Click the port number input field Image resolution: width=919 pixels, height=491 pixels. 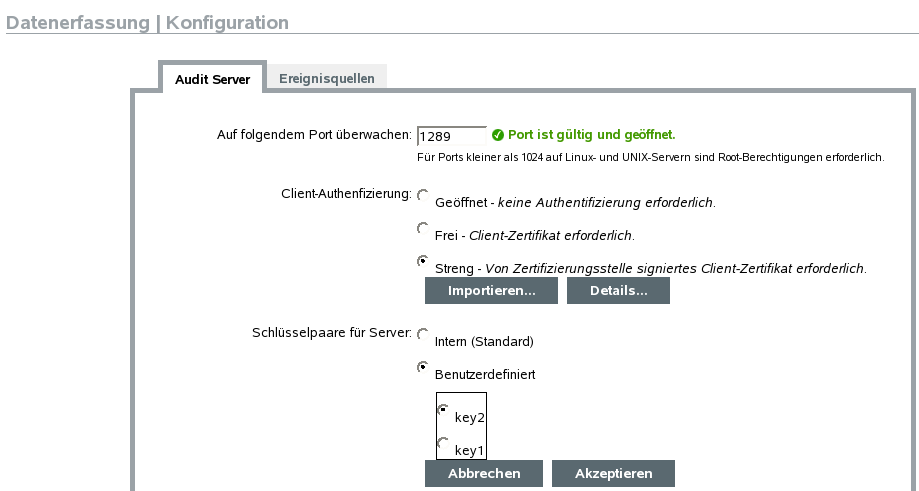click(451, 135)
